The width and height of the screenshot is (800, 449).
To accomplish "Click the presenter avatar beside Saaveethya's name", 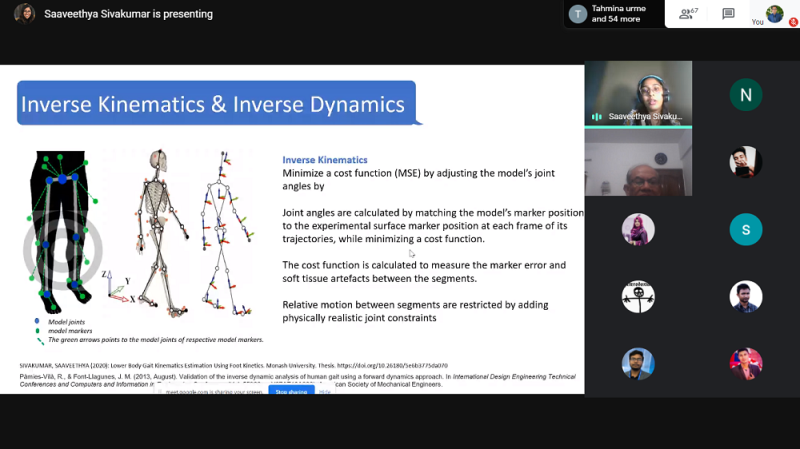I will tap(25, 14).
